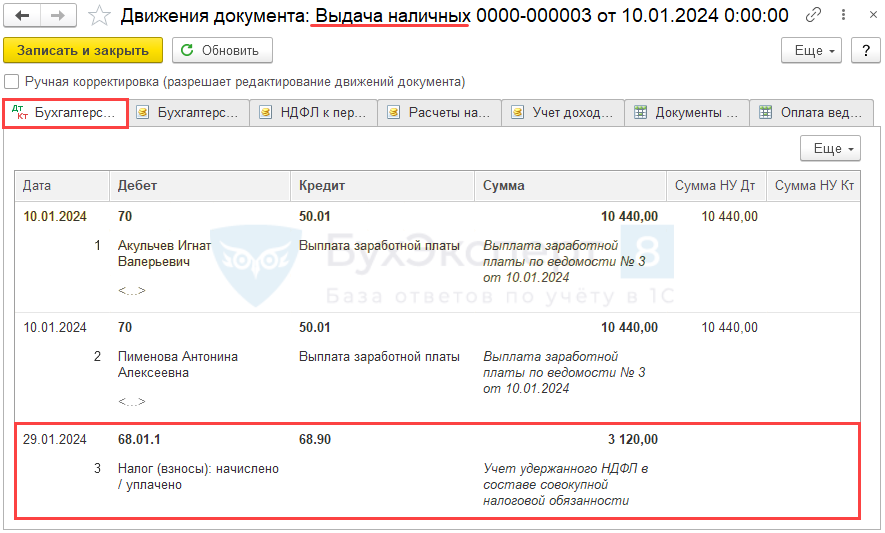885x533 pixels.
Task: Enable the Ручная корректировка checkbox
Action: click(11, 82)
